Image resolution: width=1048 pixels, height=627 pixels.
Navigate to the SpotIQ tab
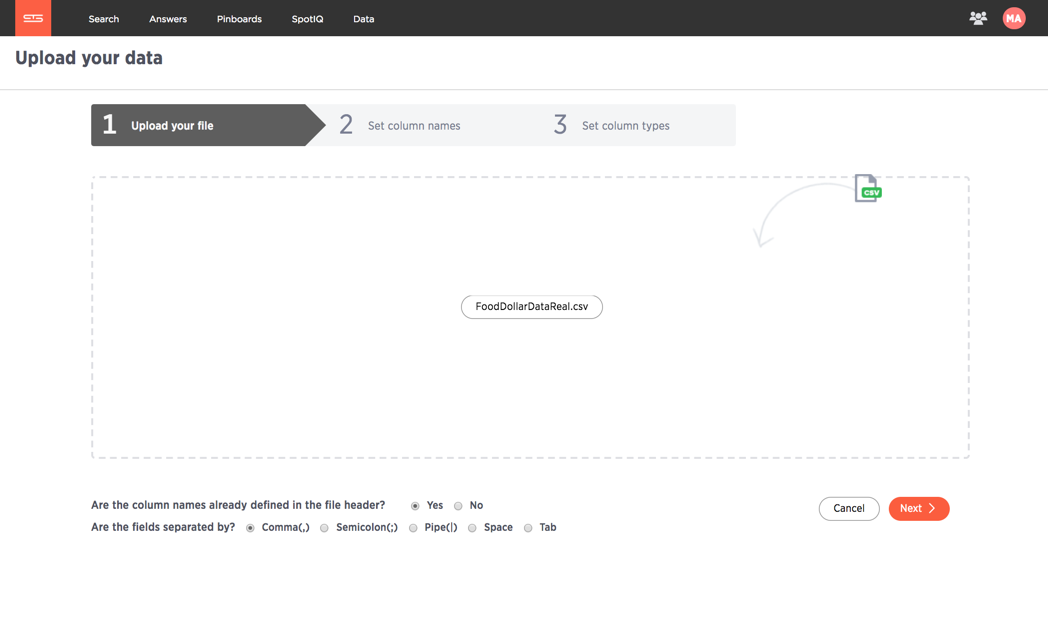click(307, 19)
